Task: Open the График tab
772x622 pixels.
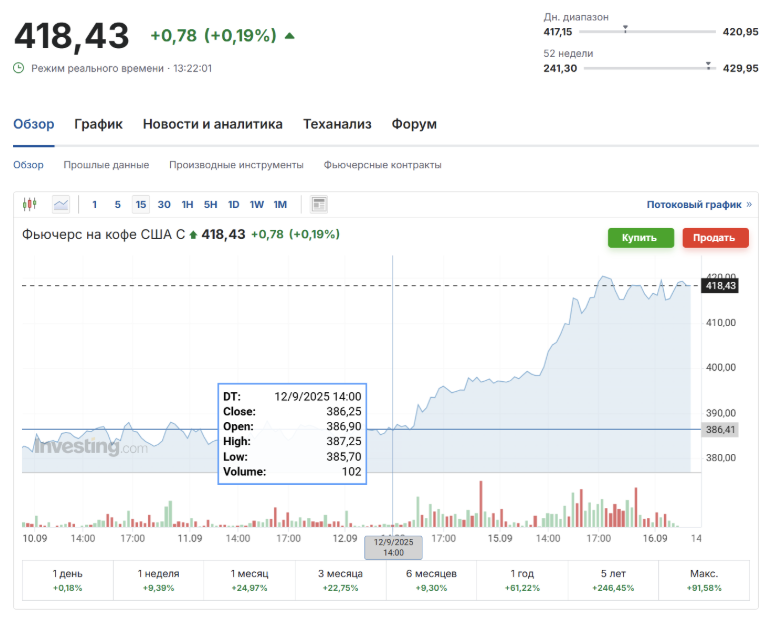Action: [98, 124]
